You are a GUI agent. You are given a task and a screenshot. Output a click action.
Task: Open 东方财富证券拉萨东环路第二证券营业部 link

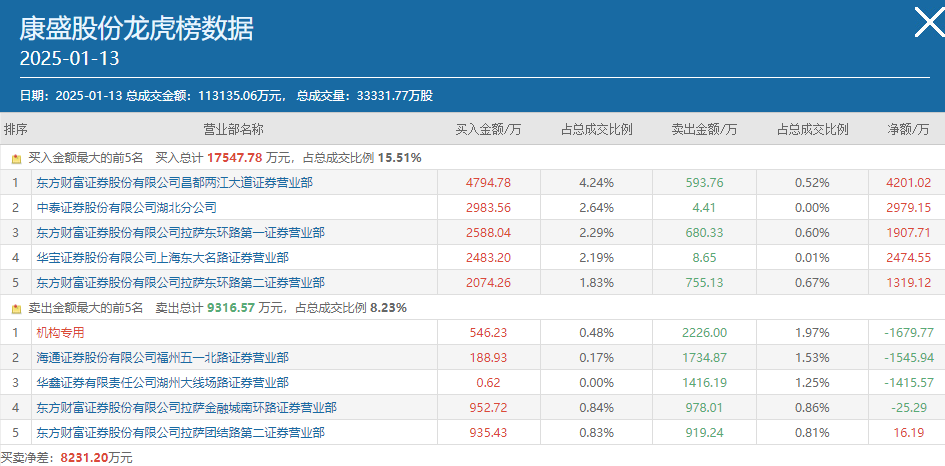180,283
